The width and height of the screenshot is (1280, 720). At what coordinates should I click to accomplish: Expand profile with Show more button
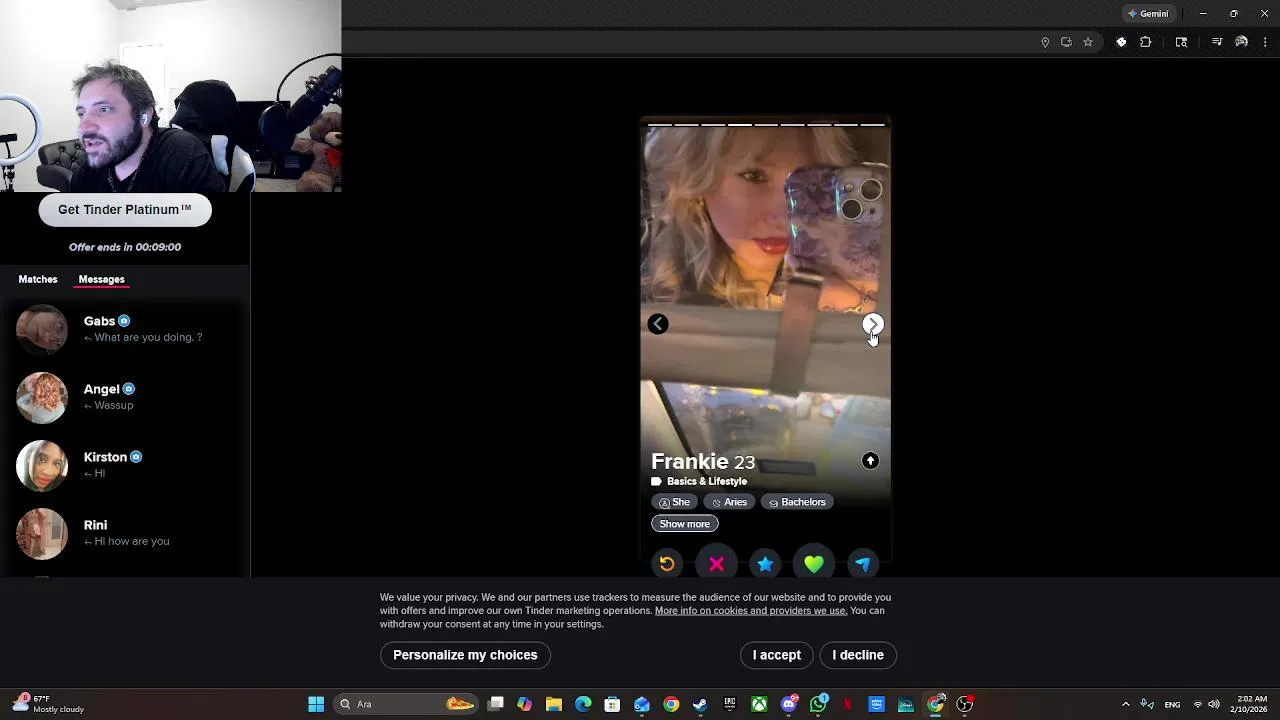pyautogui.click(x=685, y=524)
